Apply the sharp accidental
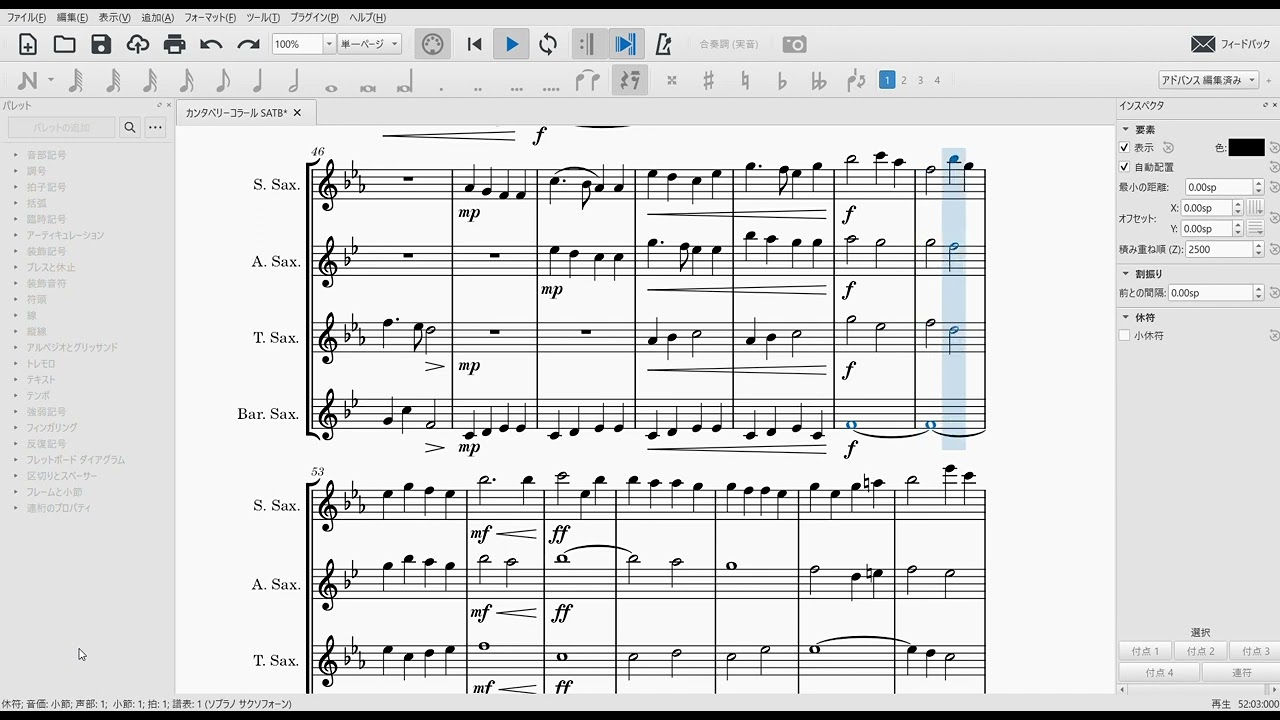This screenshot has width=1280, height=720. pos(708,81)
